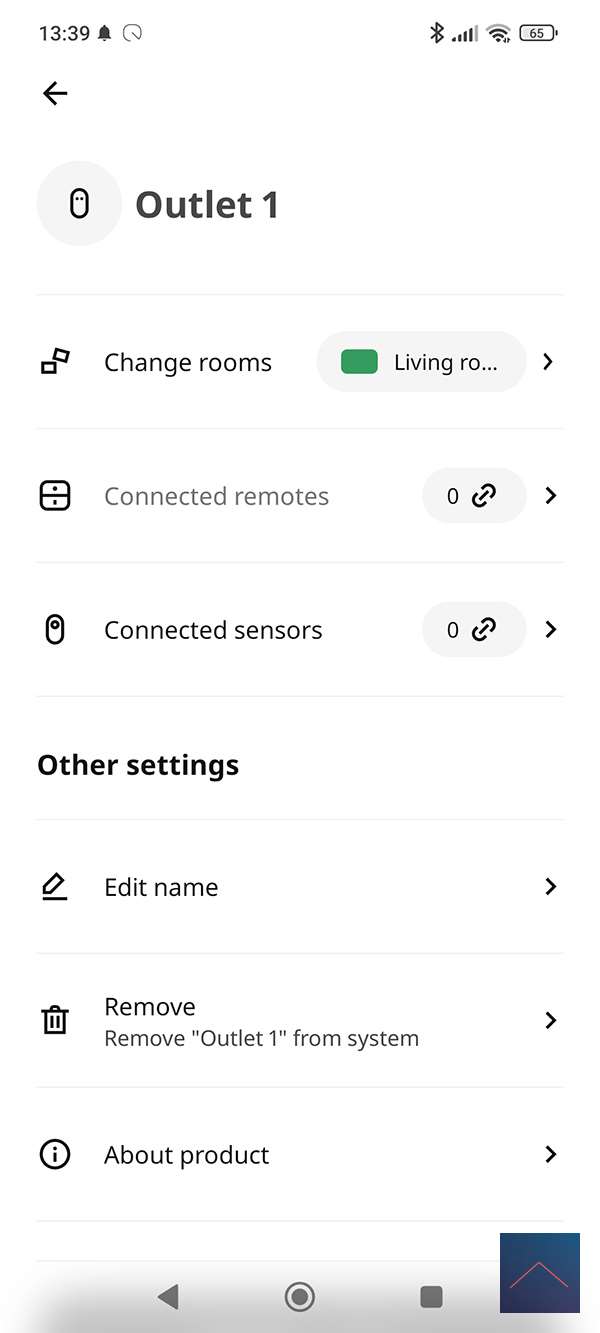The height and width of the screenshot is (1333, 600).
Task: Open the Connected sensors link count badge
Action: click(x=473, y=630)
